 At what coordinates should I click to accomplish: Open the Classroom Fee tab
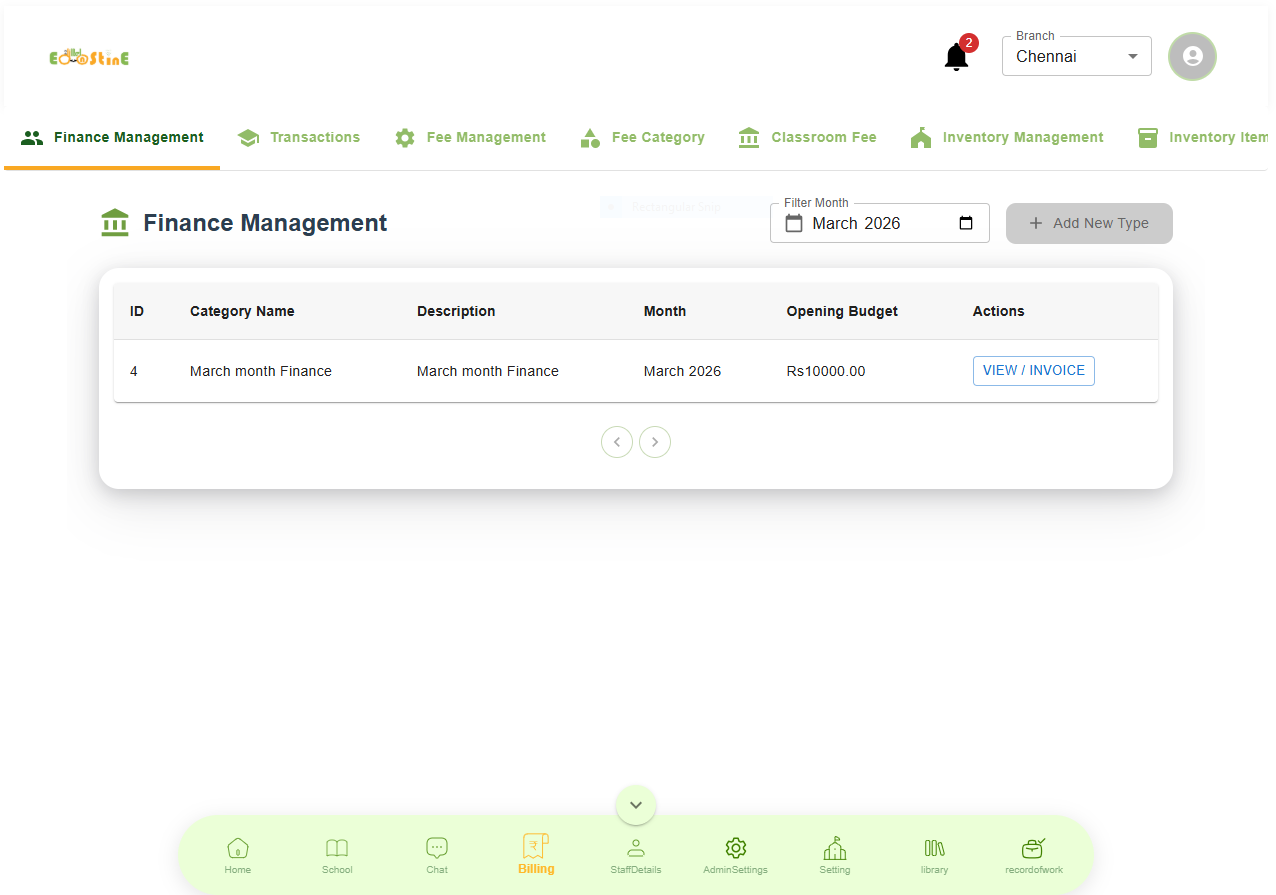pos(807,138)
